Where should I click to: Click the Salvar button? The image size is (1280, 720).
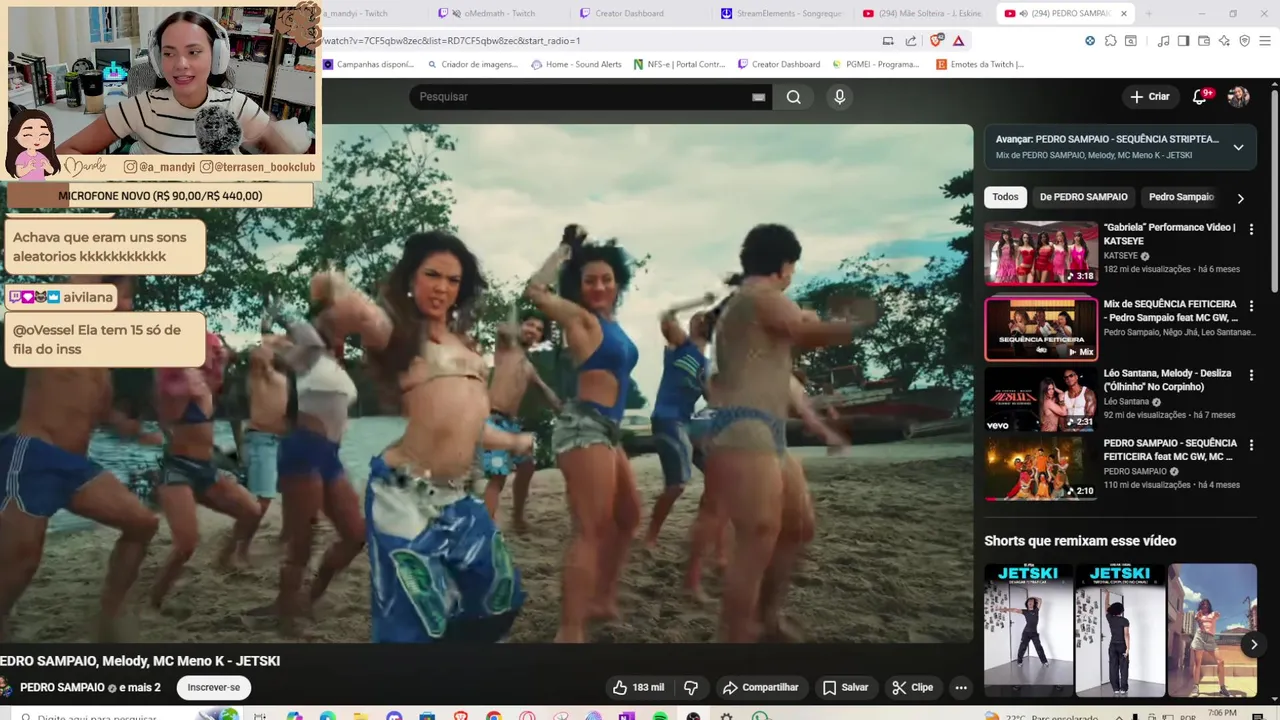[x=845, y=688]
